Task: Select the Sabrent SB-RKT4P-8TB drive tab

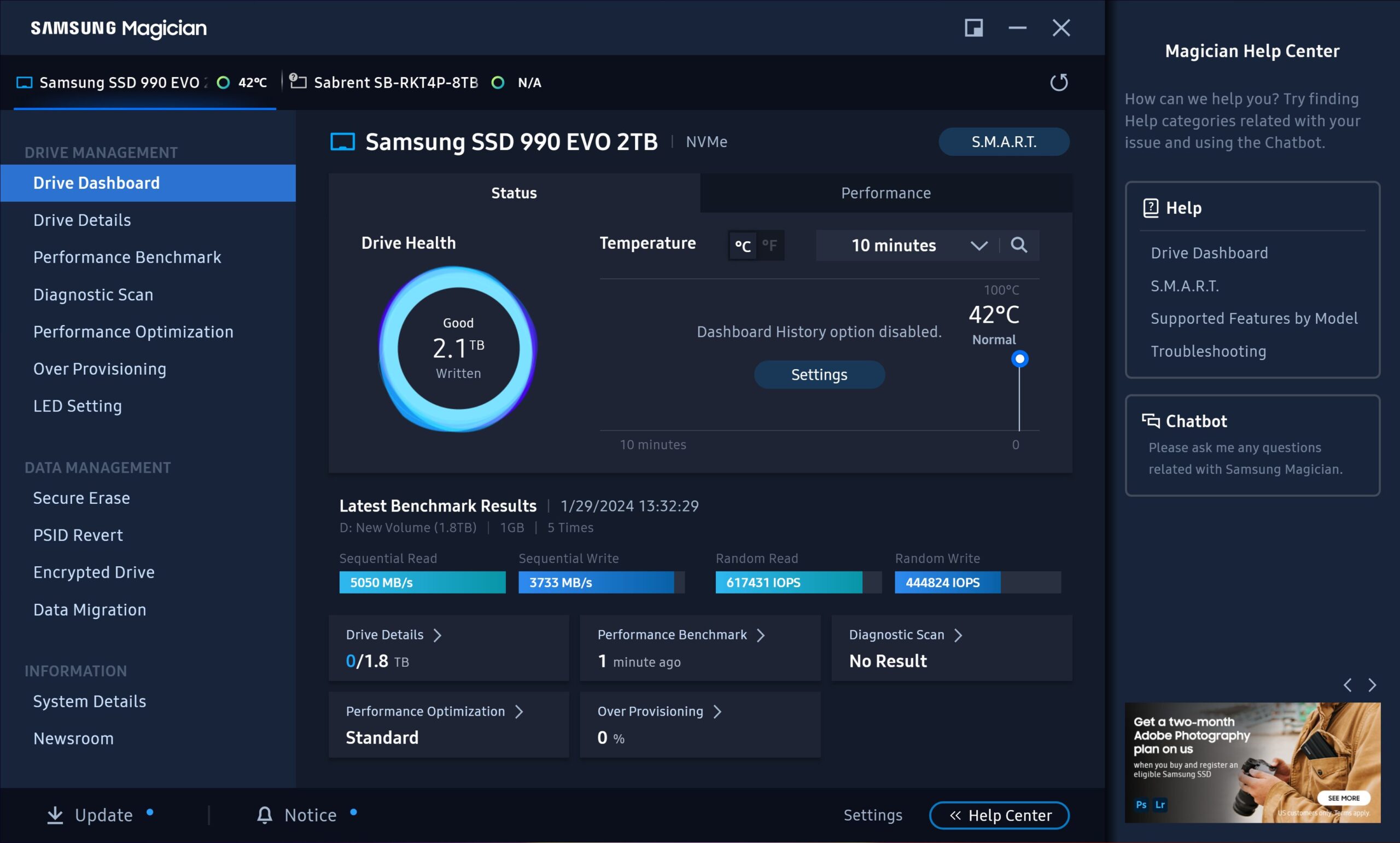Action: pyautogui.click(x=396, y=83)
